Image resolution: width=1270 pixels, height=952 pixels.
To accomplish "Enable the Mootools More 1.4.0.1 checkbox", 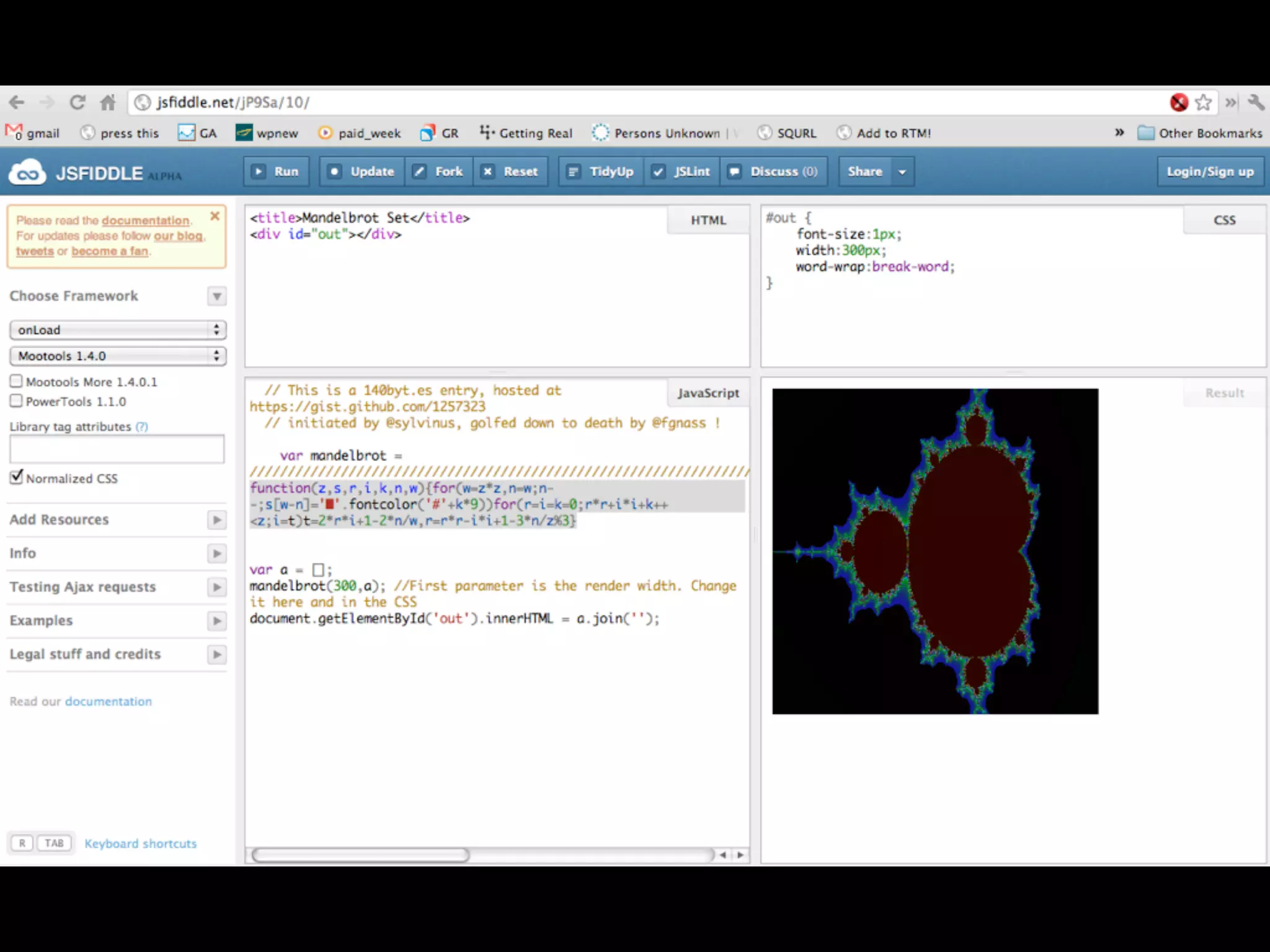I will click(16, 381).
